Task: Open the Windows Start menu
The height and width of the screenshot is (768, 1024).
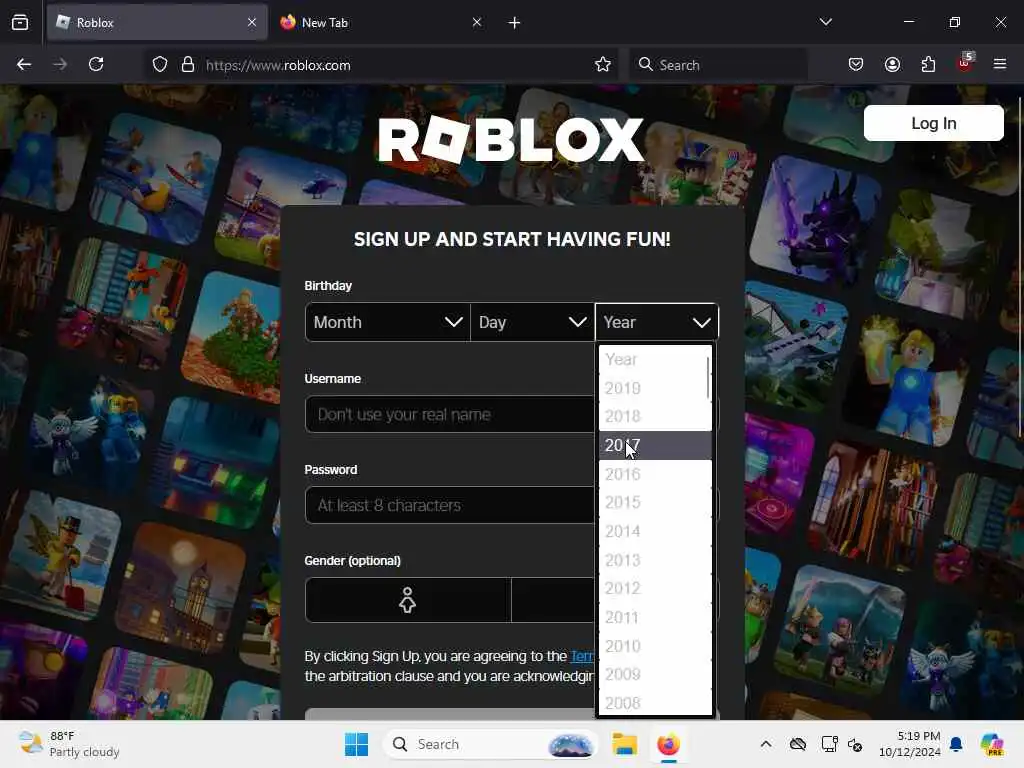Action: 357,744
